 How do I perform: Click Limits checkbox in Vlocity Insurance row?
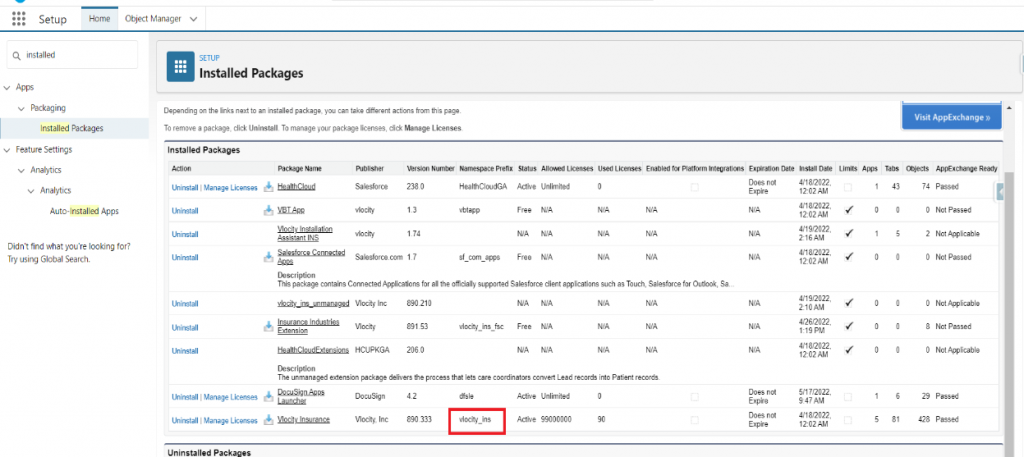(x=848, y=420)
